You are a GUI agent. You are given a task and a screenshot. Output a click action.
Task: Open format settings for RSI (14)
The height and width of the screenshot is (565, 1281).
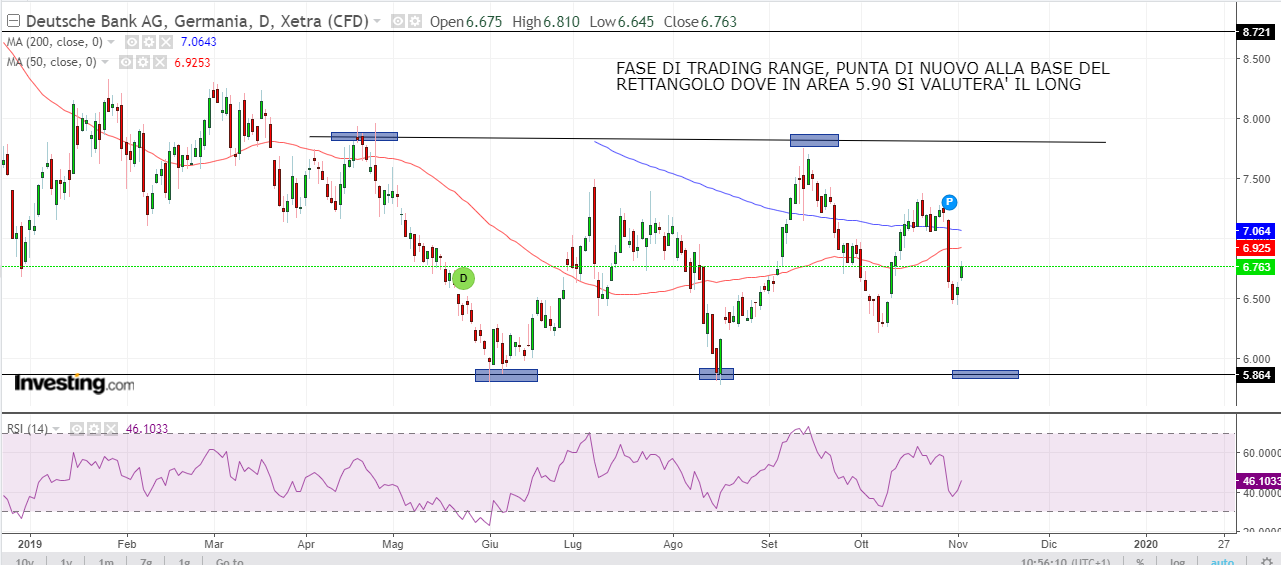pyautogui.click(x=94, y=429)
